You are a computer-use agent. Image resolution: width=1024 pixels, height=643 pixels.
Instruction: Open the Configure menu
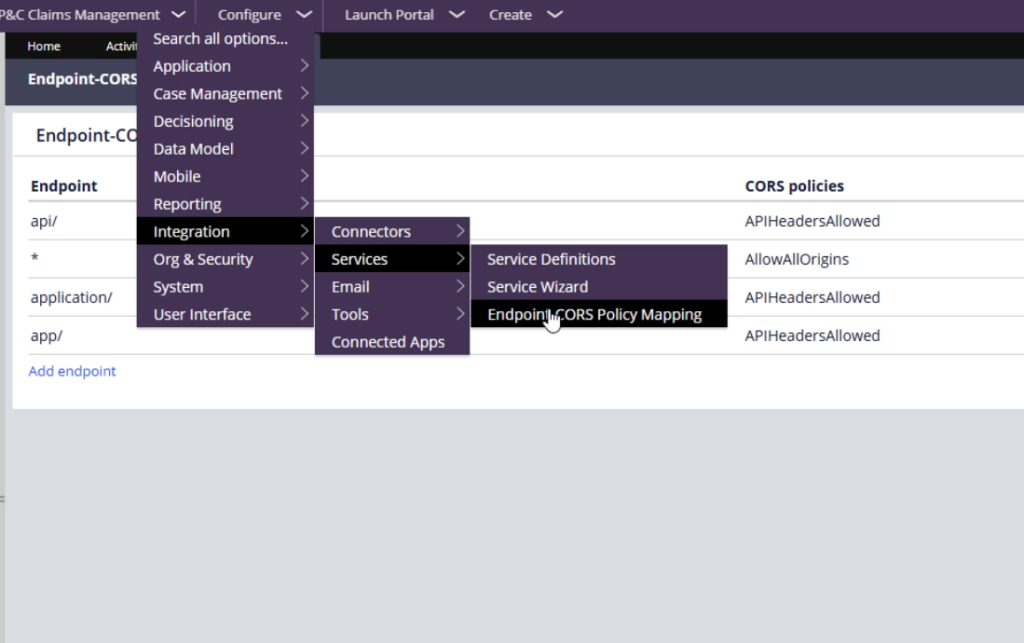(264, 14)
